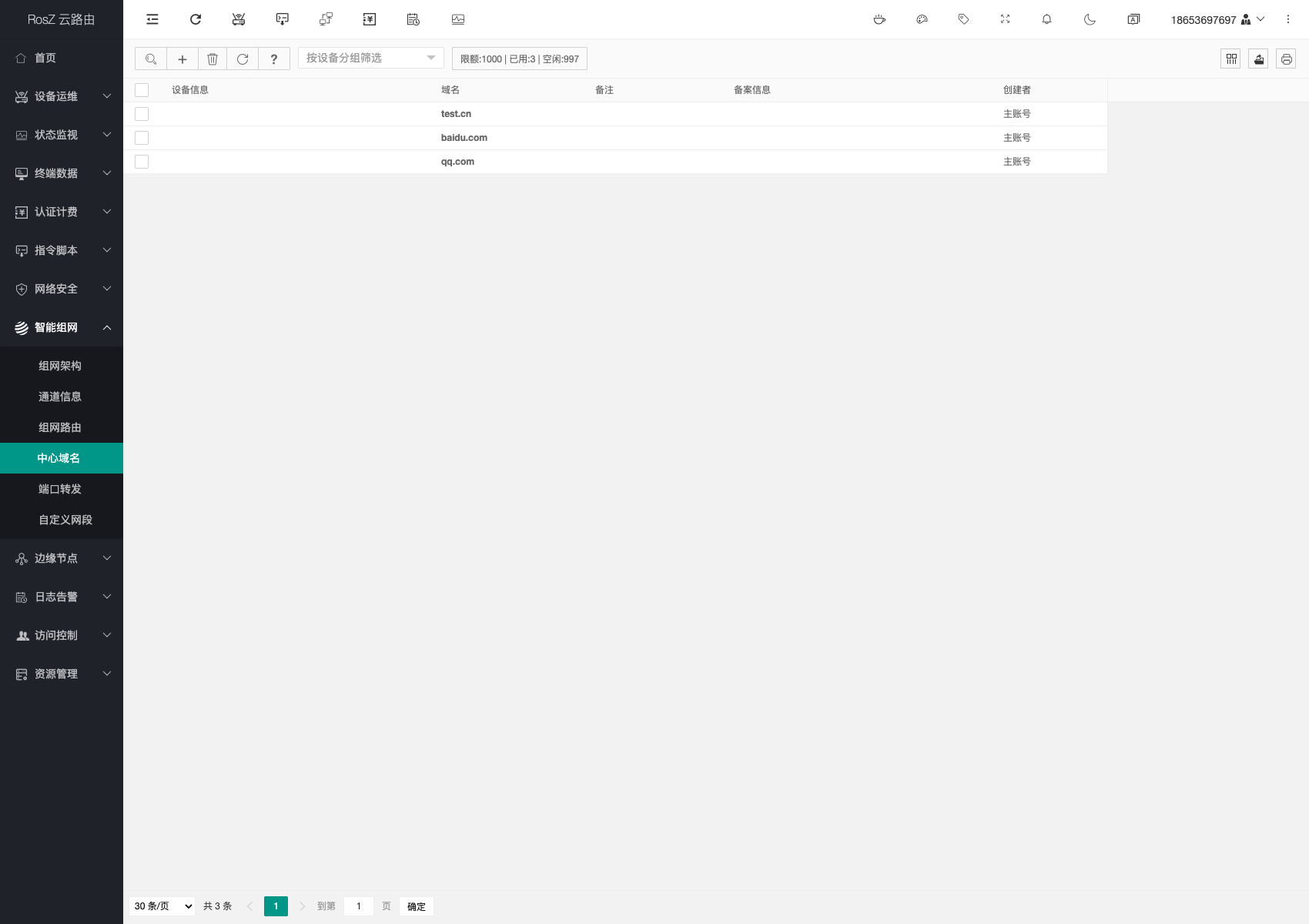
Task: Click the page 1 pagination button
Action: 276,906
